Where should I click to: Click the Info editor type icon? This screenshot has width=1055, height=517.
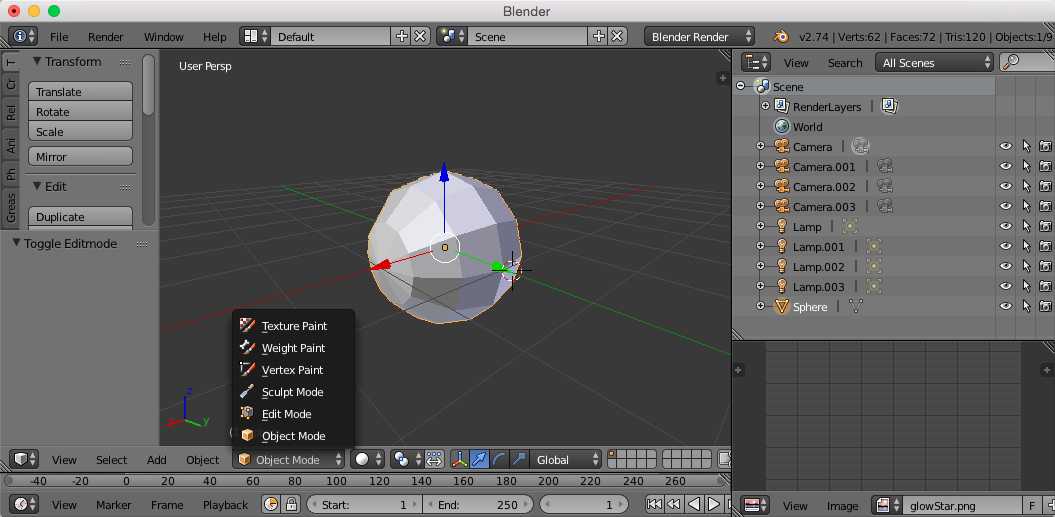click(x=23, y=36)
